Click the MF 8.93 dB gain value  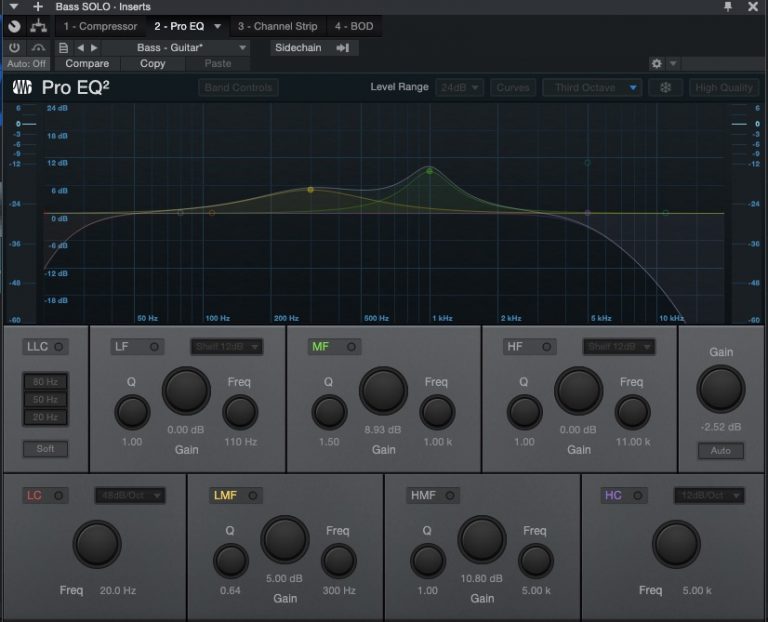pyautogui.click(x=383, y=430)
